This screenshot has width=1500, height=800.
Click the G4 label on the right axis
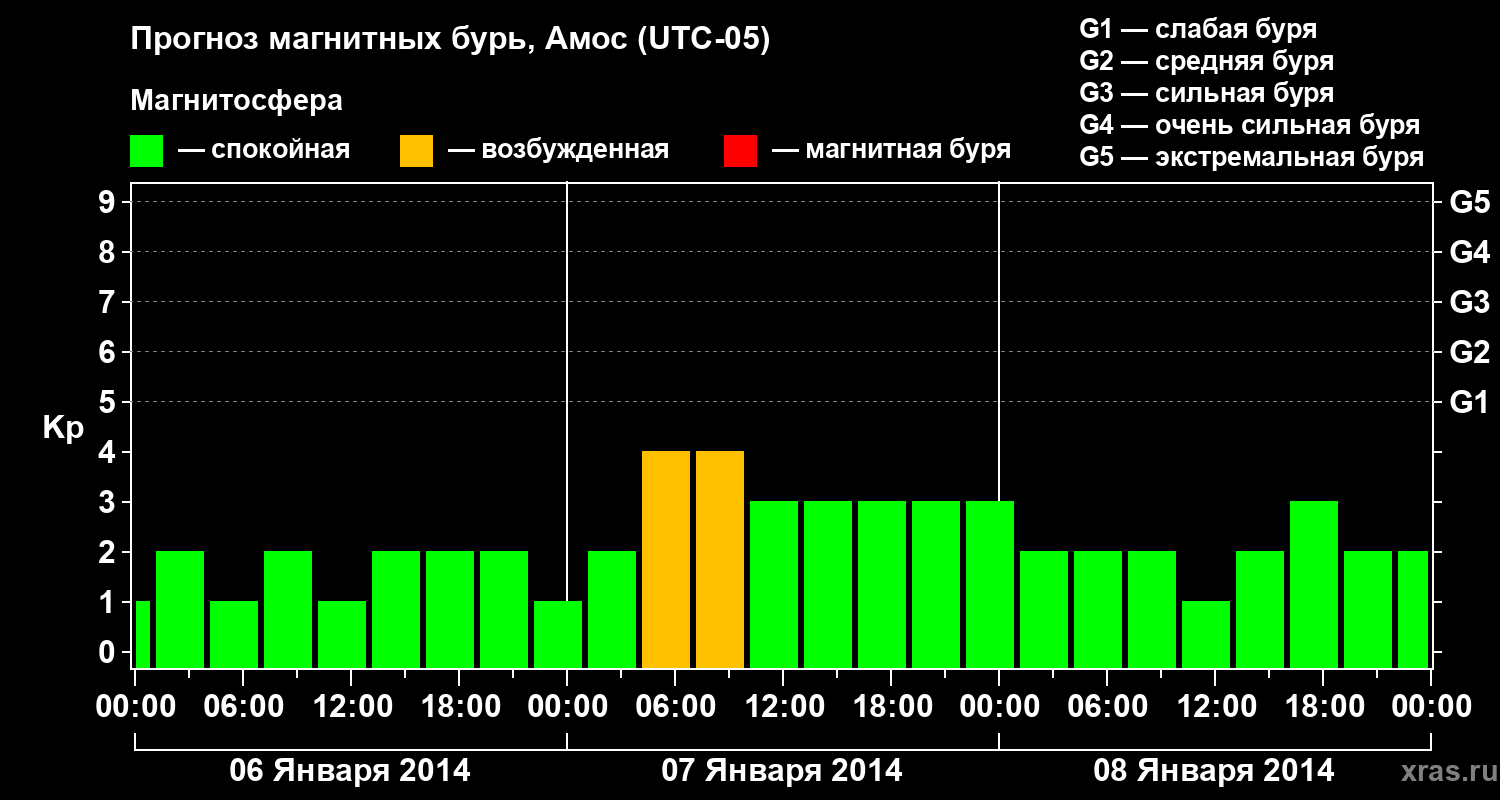[1469, 252]
